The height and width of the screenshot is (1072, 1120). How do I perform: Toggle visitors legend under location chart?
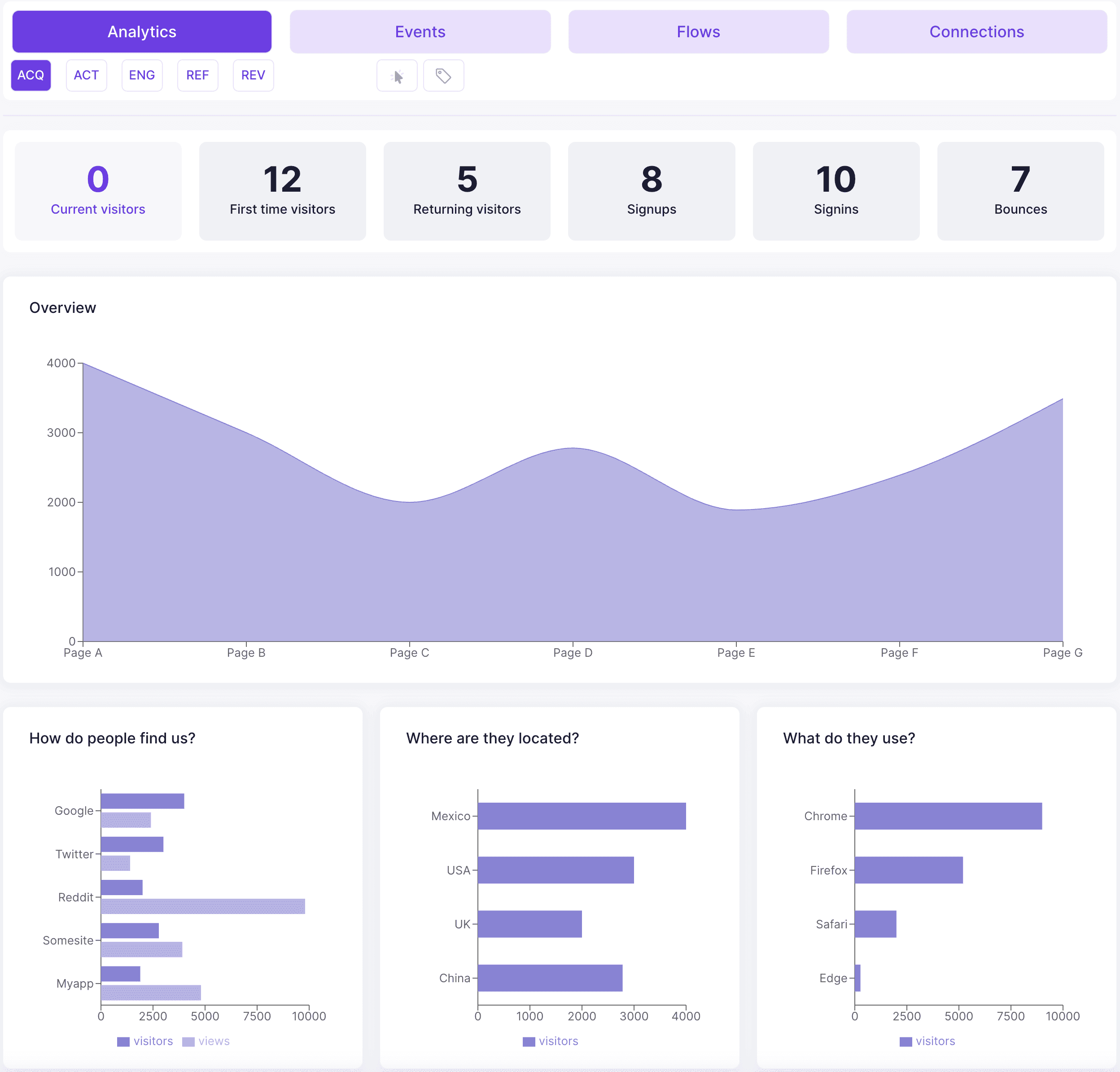551,1041
